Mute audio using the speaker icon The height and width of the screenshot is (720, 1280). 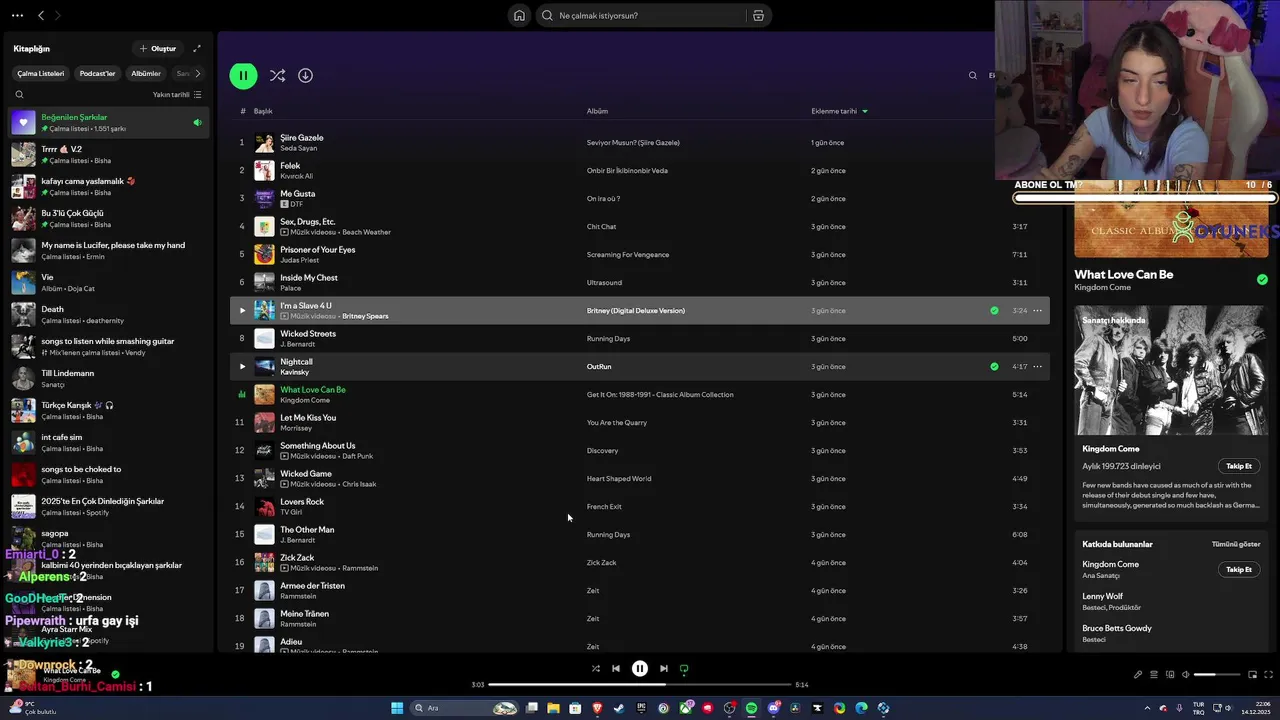pyautogui.click(x=1185, y=675)
